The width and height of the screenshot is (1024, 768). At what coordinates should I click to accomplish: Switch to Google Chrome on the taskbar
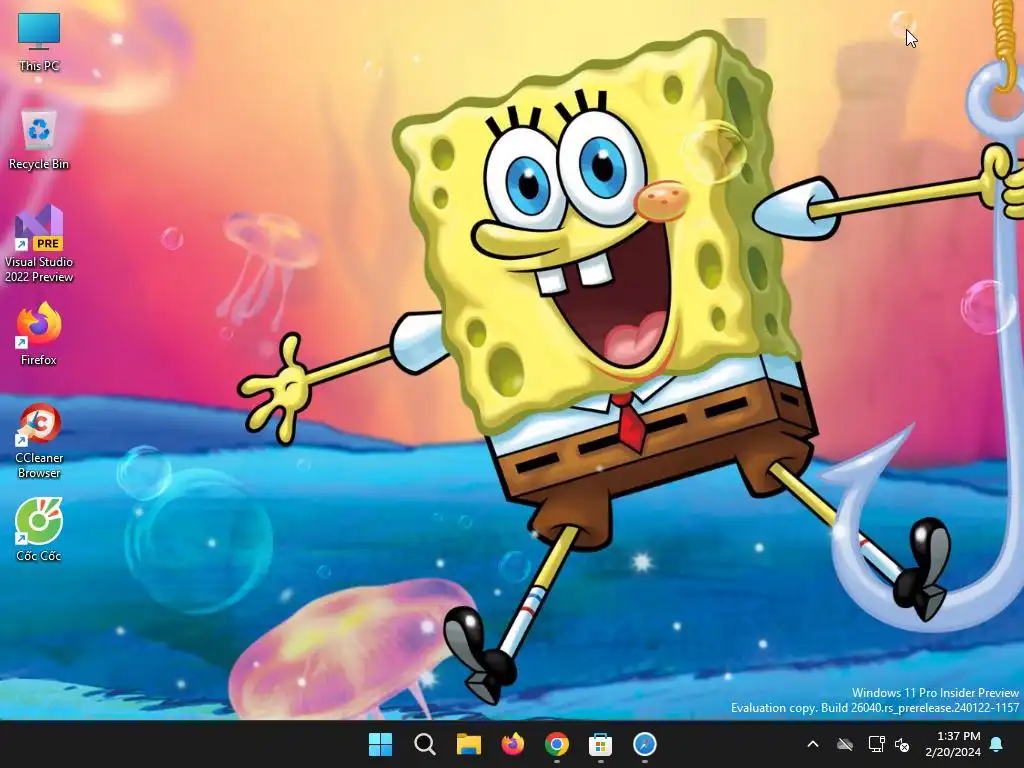556,744
